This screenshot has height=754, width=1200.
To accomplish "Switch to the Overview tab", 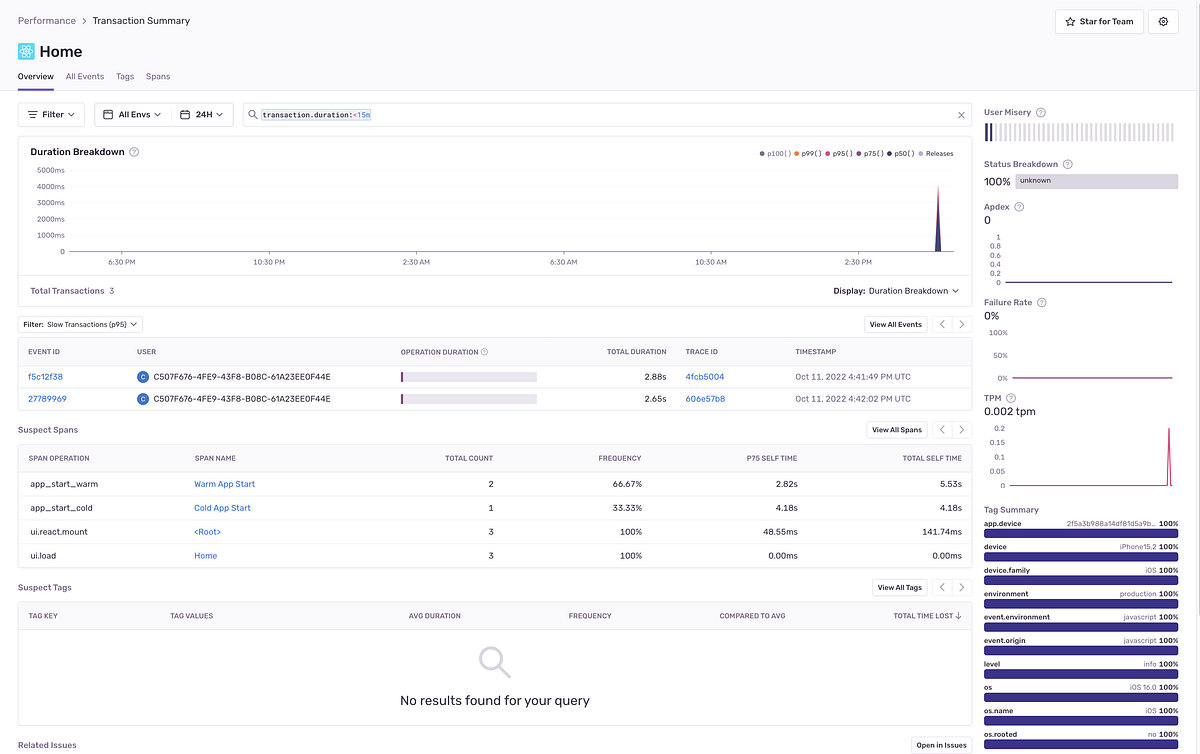I will (36, 76).
